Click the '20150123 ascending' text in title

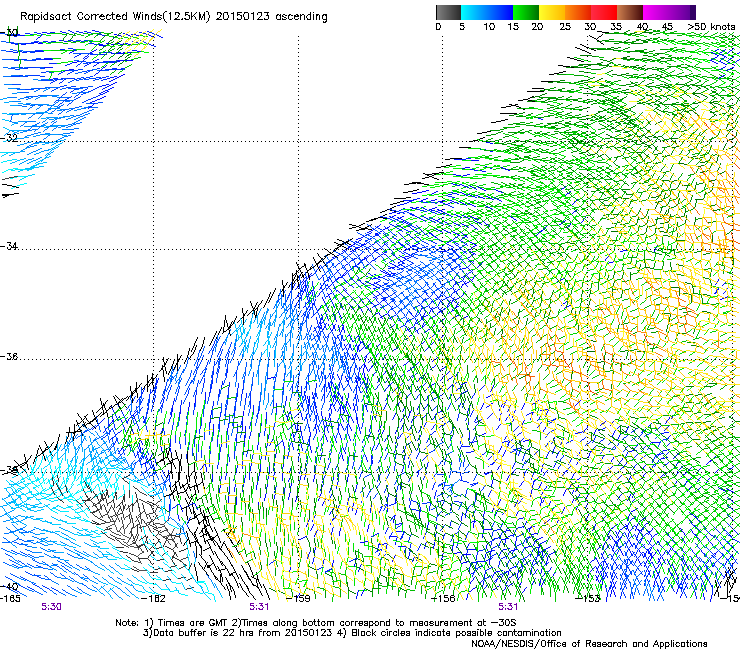point(271,17)
